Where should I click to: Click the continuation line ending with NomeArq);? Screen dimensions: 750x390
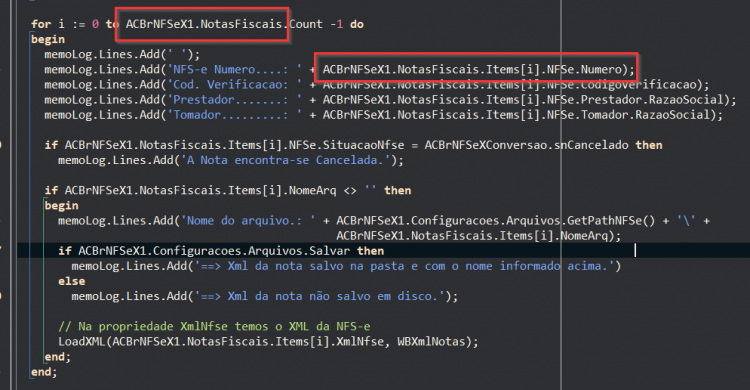click(478, 236)
